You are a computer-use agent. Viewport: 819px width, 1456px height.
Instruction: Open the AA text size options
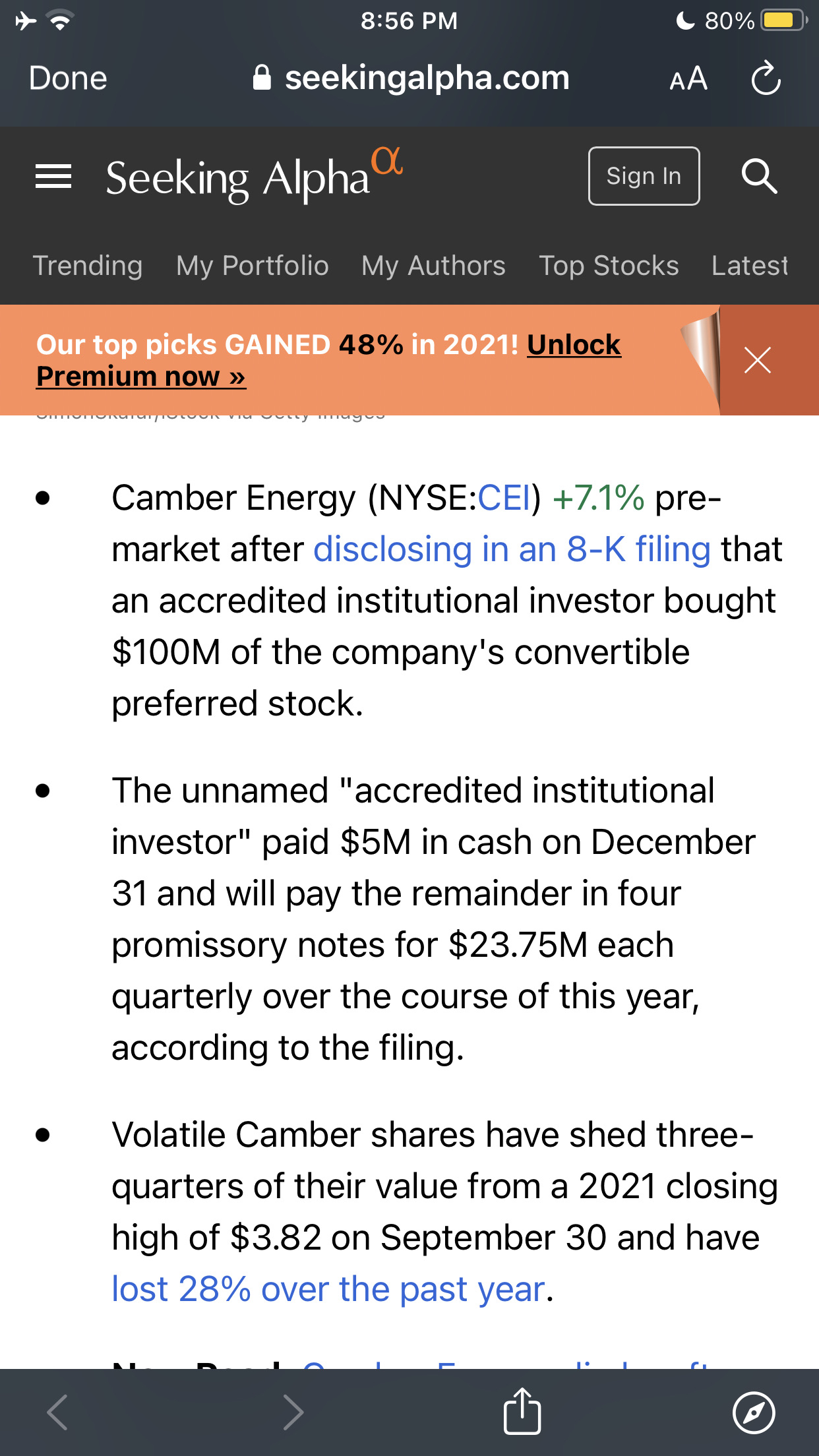click(x=688, y=79)
